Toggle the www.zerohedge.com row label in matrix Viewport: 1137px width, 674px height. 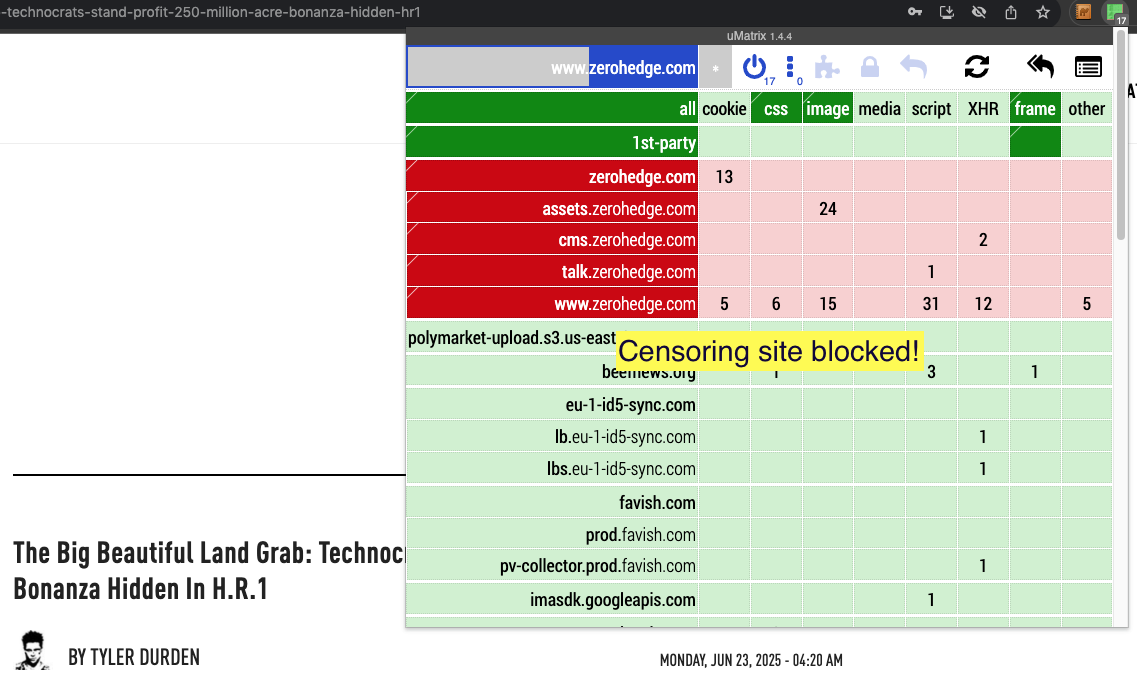tap(552, 303)
